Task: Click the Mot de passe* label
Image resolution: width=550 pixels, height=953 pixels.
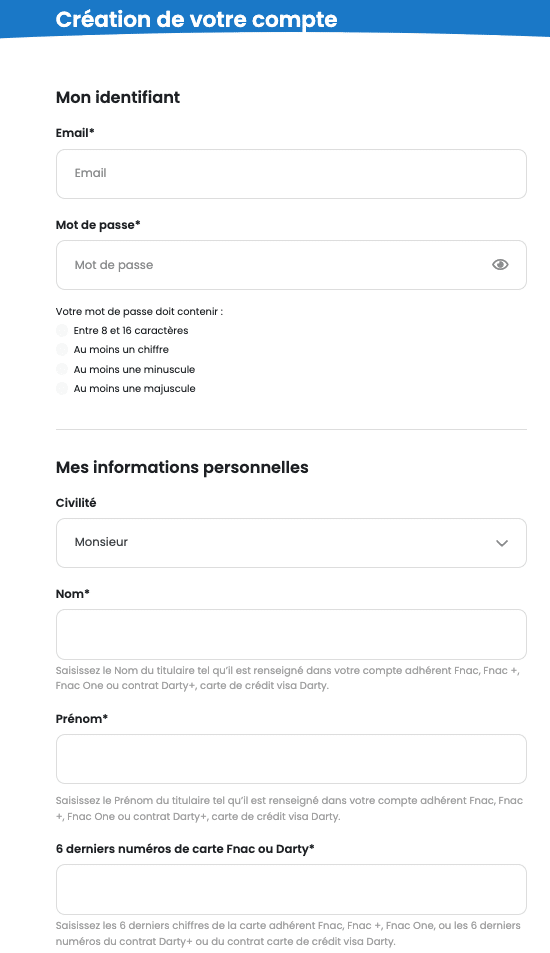Action: tap(98, 225)
